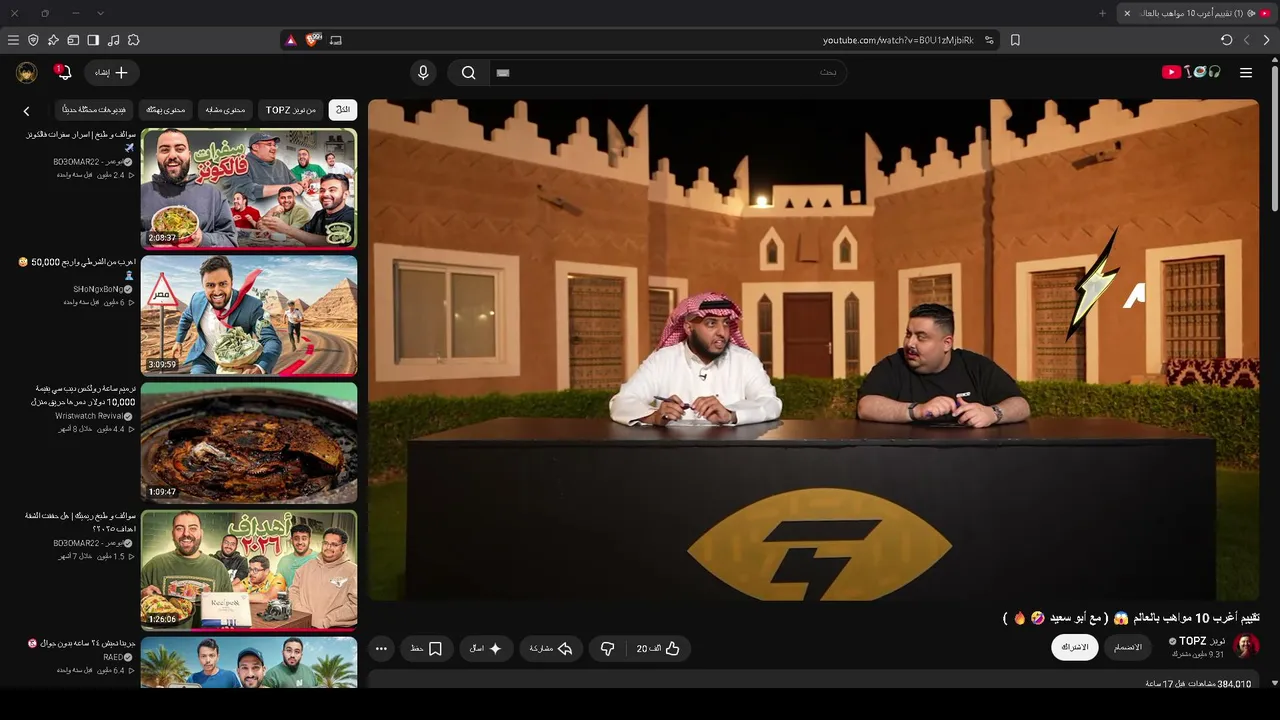Open more actions three-dot menu
The width and height of the screenshot is (1280, 720).
(381, 649)
